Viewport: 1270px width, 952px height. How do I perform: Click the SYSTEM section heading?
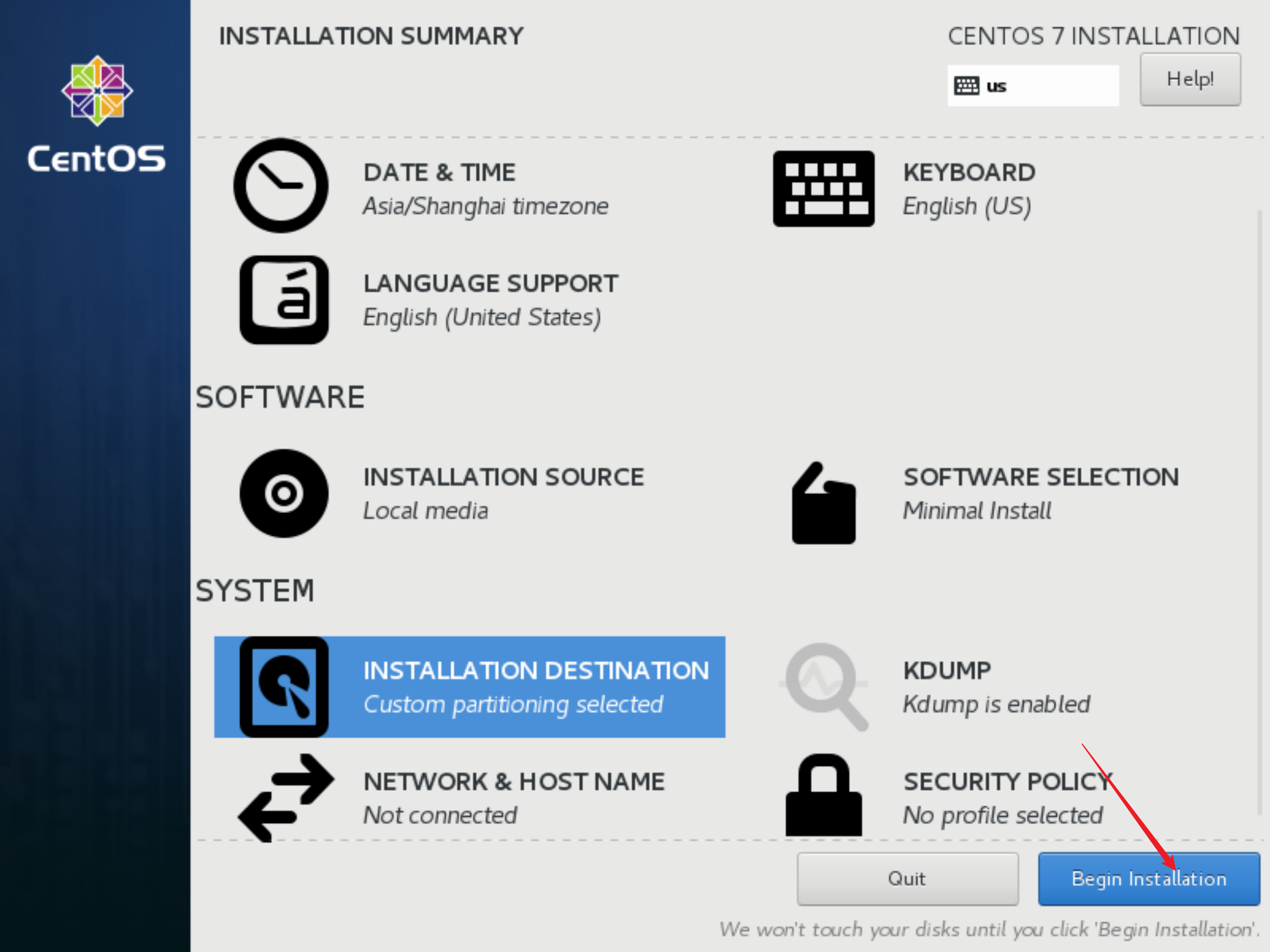pyautogui.click(x=255, y=591)
